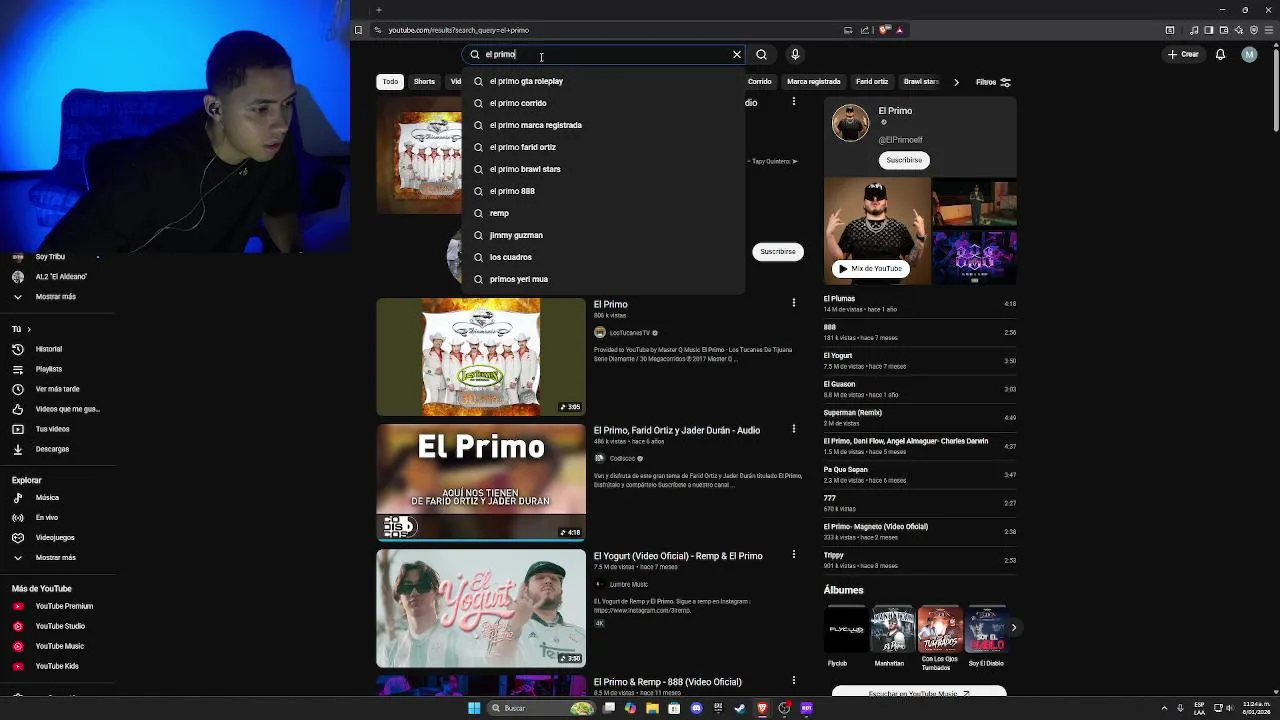Viewport: 1280px width, 720px height.
Task: Subscribe to El Primo channel card
Action: point(904,160)
